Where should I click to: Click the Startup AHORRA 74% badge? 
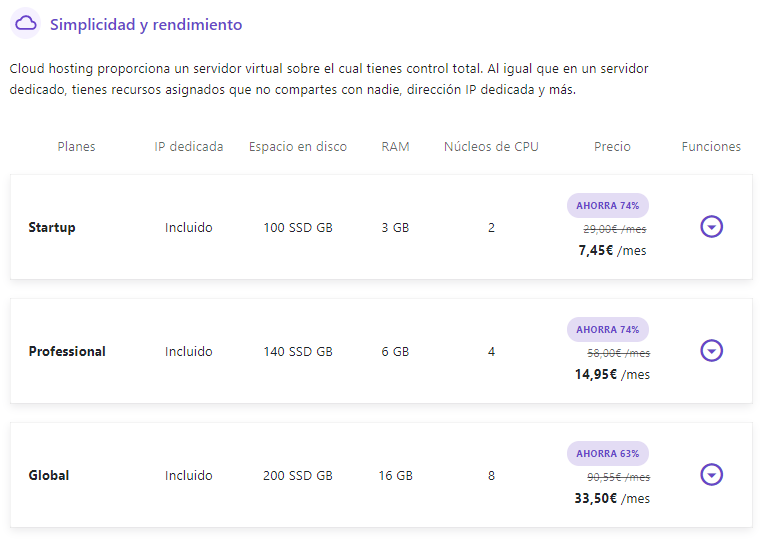point(607,206)
